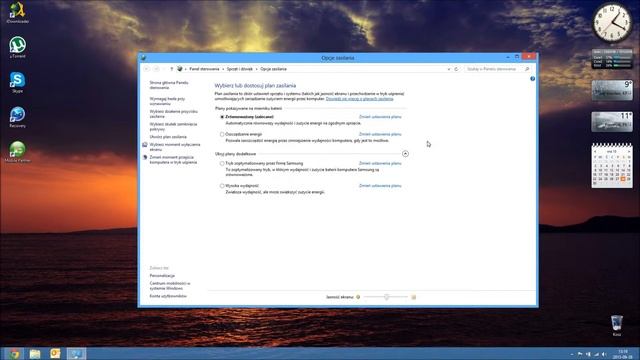Open the Utwórz plan zasilania link

168,137
